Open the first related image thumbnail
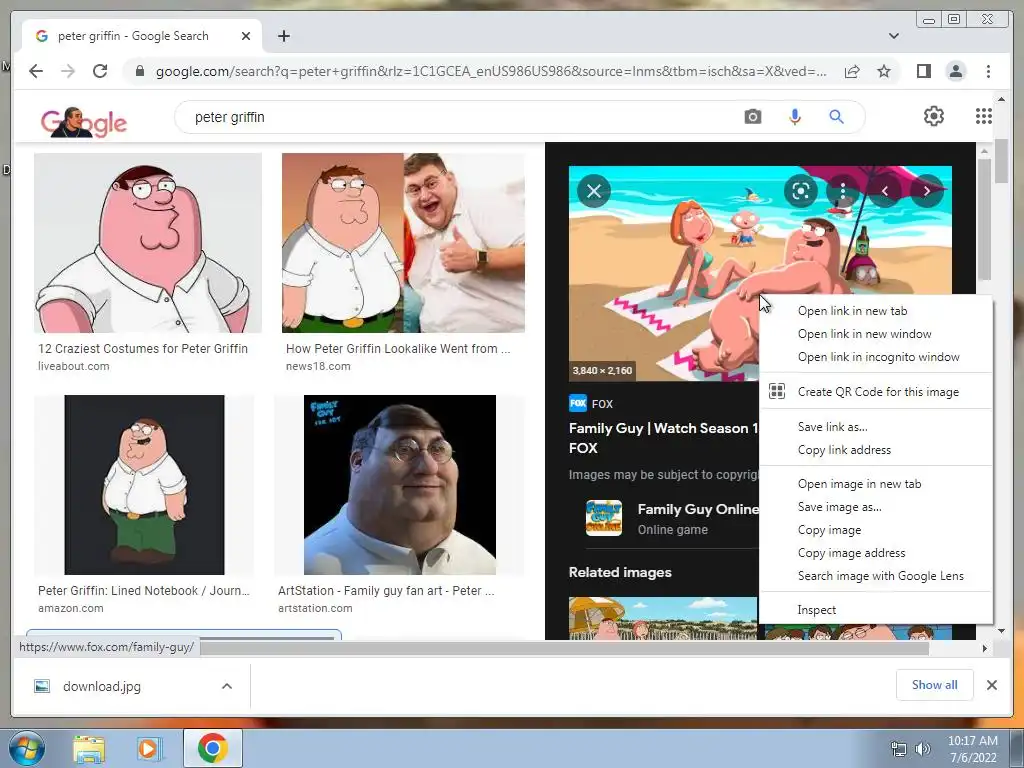 pos(662,618)
